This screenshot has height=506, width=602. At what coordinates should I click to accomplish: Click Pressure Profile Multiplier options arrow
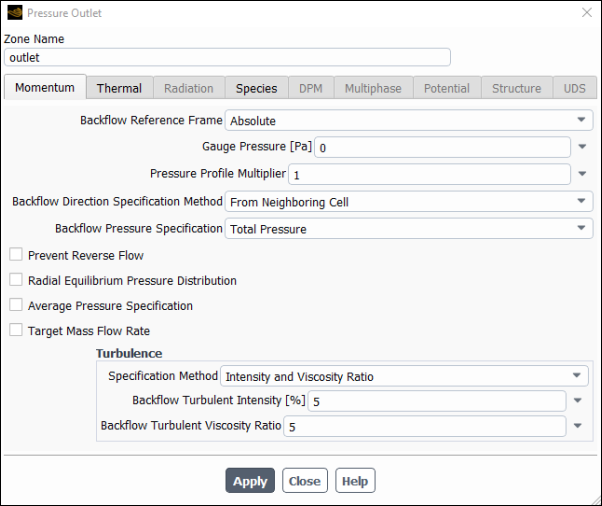click(583, 174)
